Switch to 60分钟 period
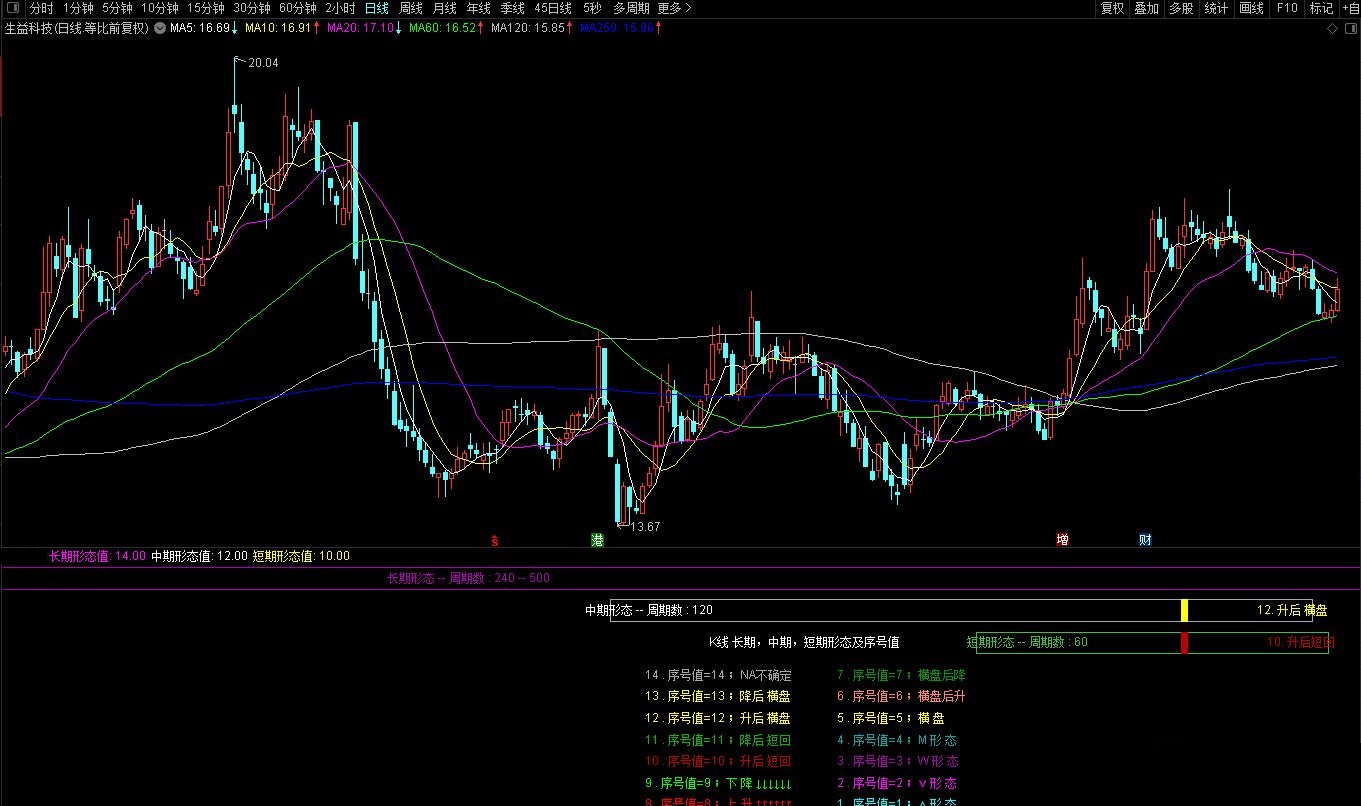This screenshot has height=806, width=1361. tap(298, 8)
